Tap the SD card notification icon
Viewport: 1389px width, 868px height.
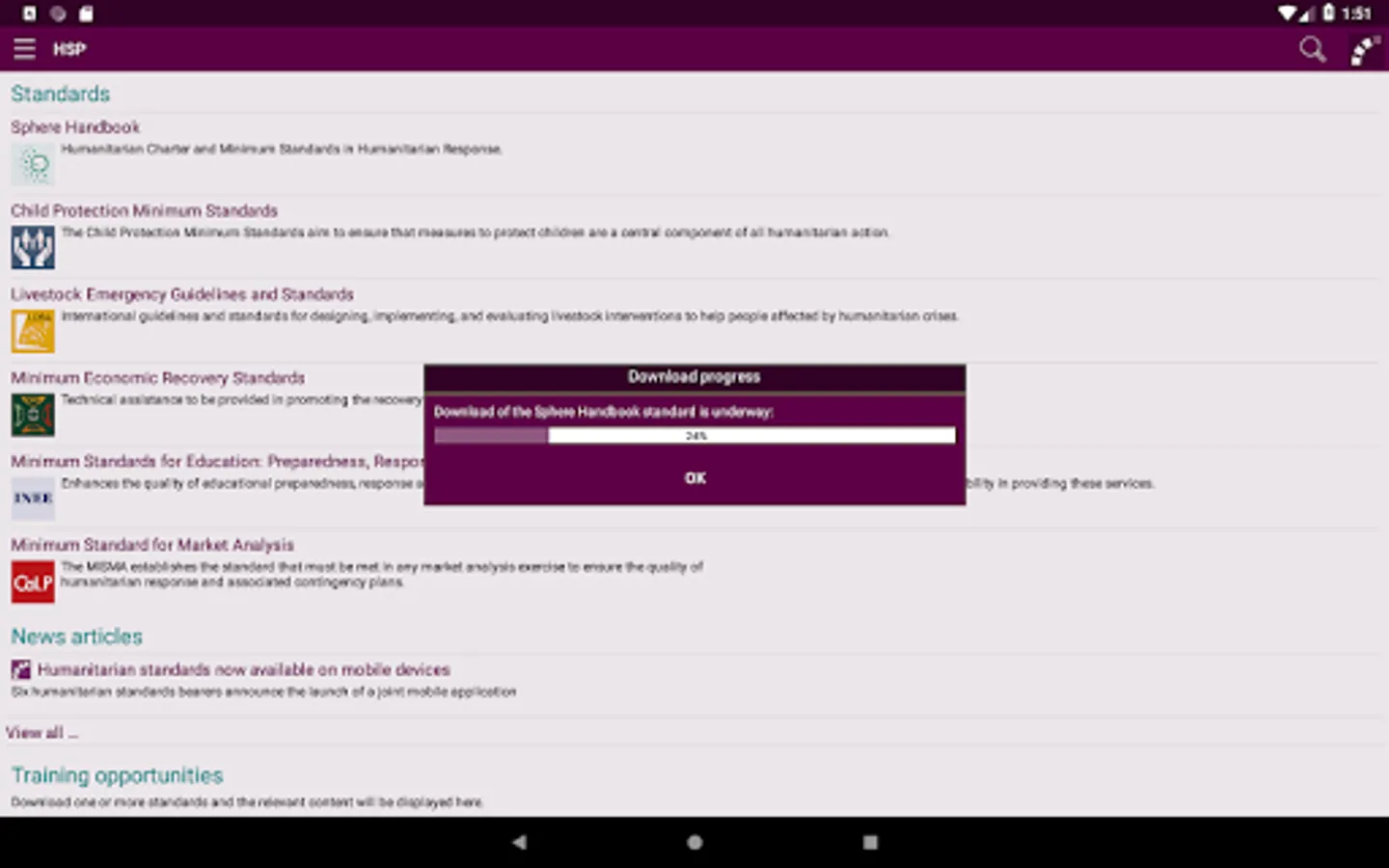[x=86, y=14]
